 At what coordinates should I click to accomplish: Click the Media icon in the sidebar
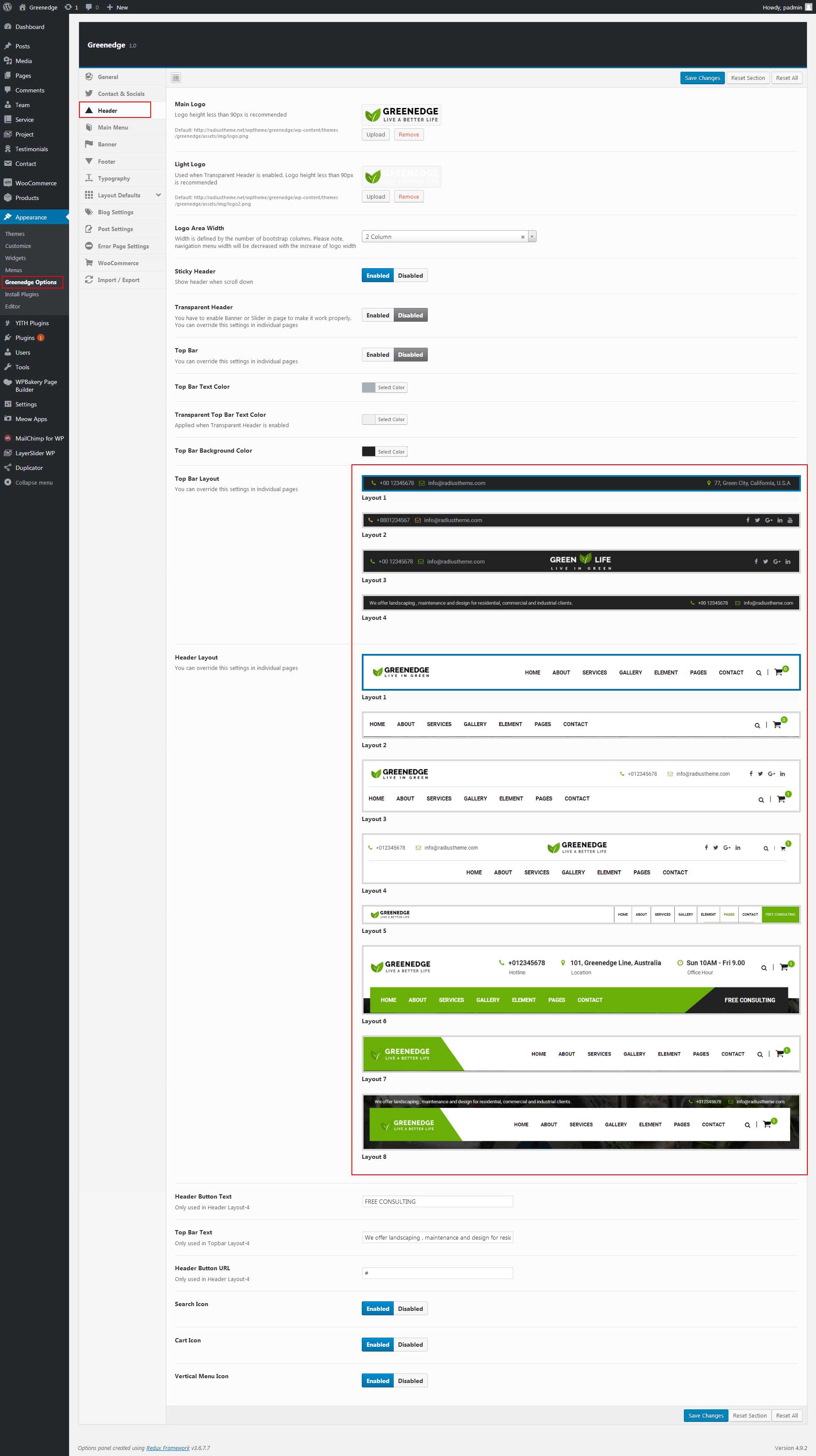[x=8, y=60]
